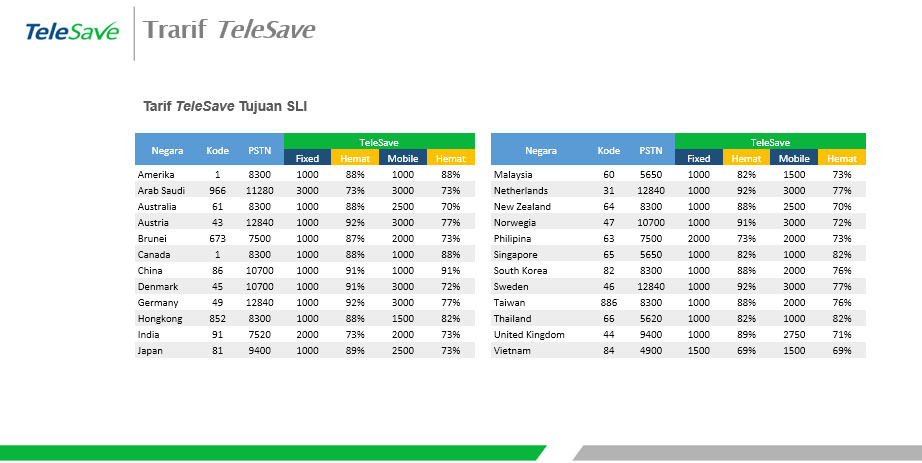Screen dimensions: 922x463
Task: Click the Denmark row name
Action: coord(158,287)
